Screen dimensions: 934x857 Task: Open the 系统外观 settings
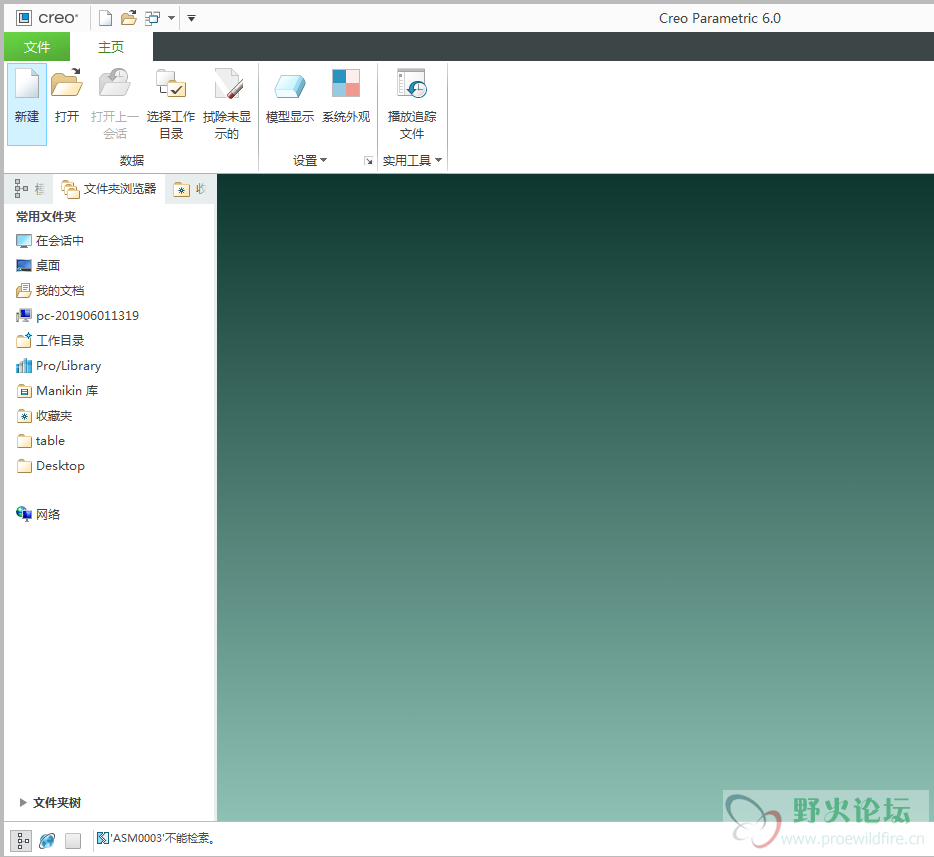pyautogui.click(x=346, y=96)
